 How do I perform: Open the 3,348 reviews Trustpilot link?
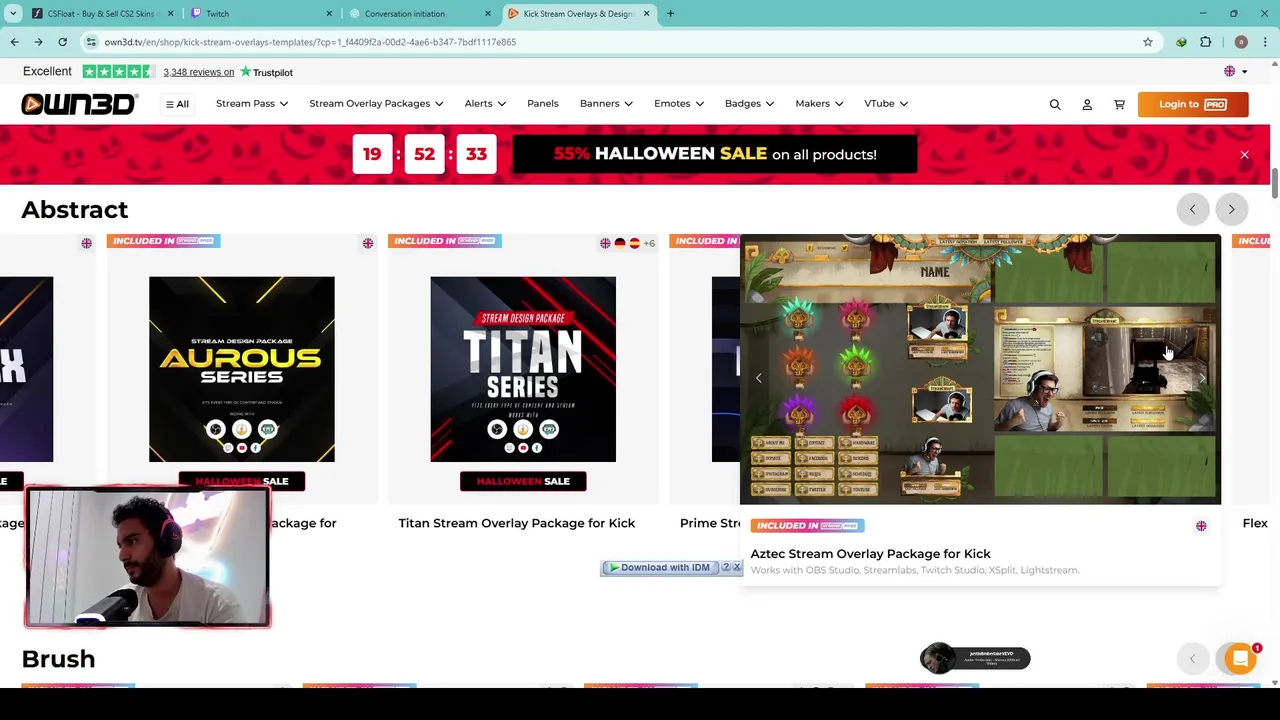point(198,72)
